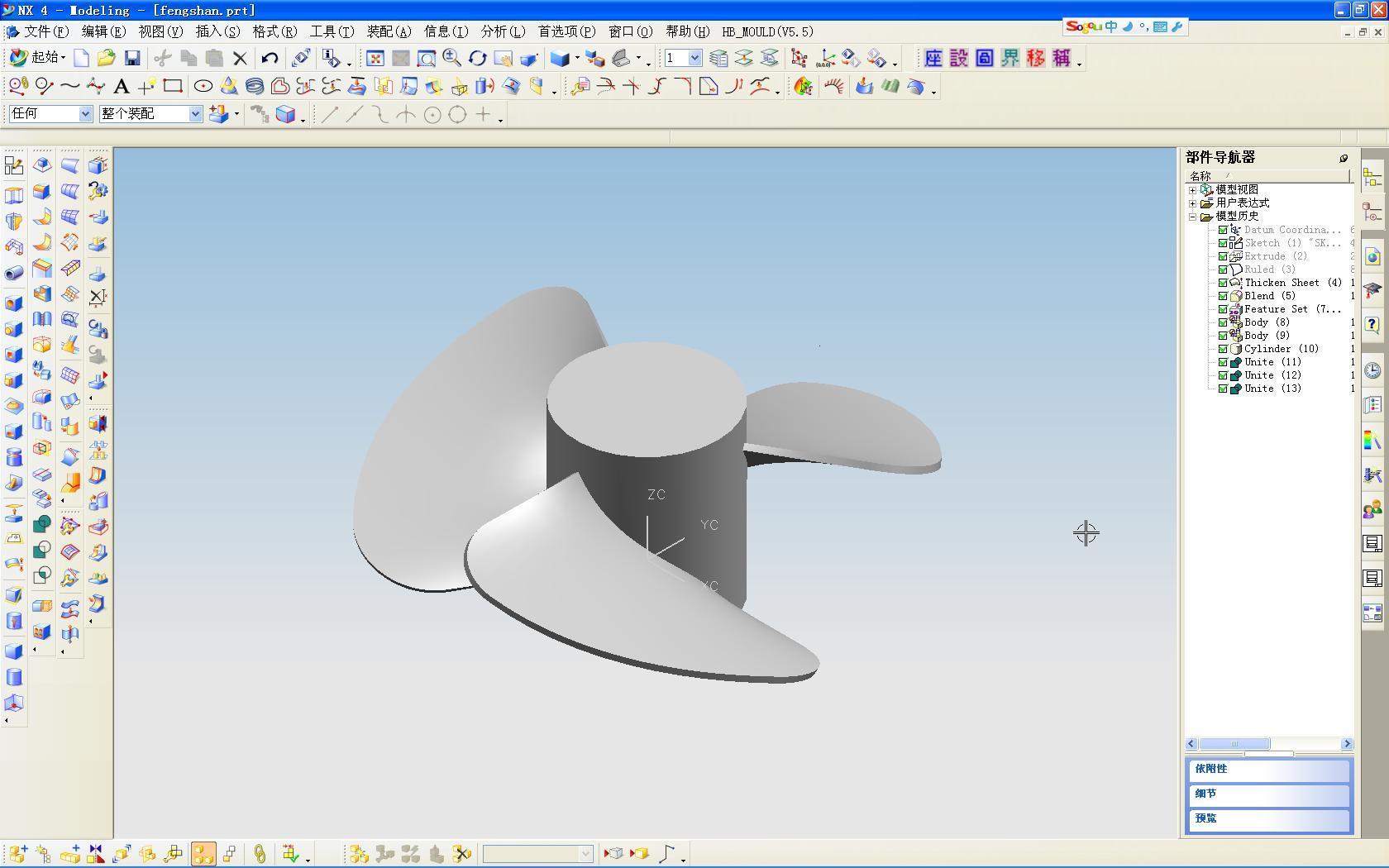
Task: Click the Fit view icon
Action: pyautogui.click(x=375, y=59)
